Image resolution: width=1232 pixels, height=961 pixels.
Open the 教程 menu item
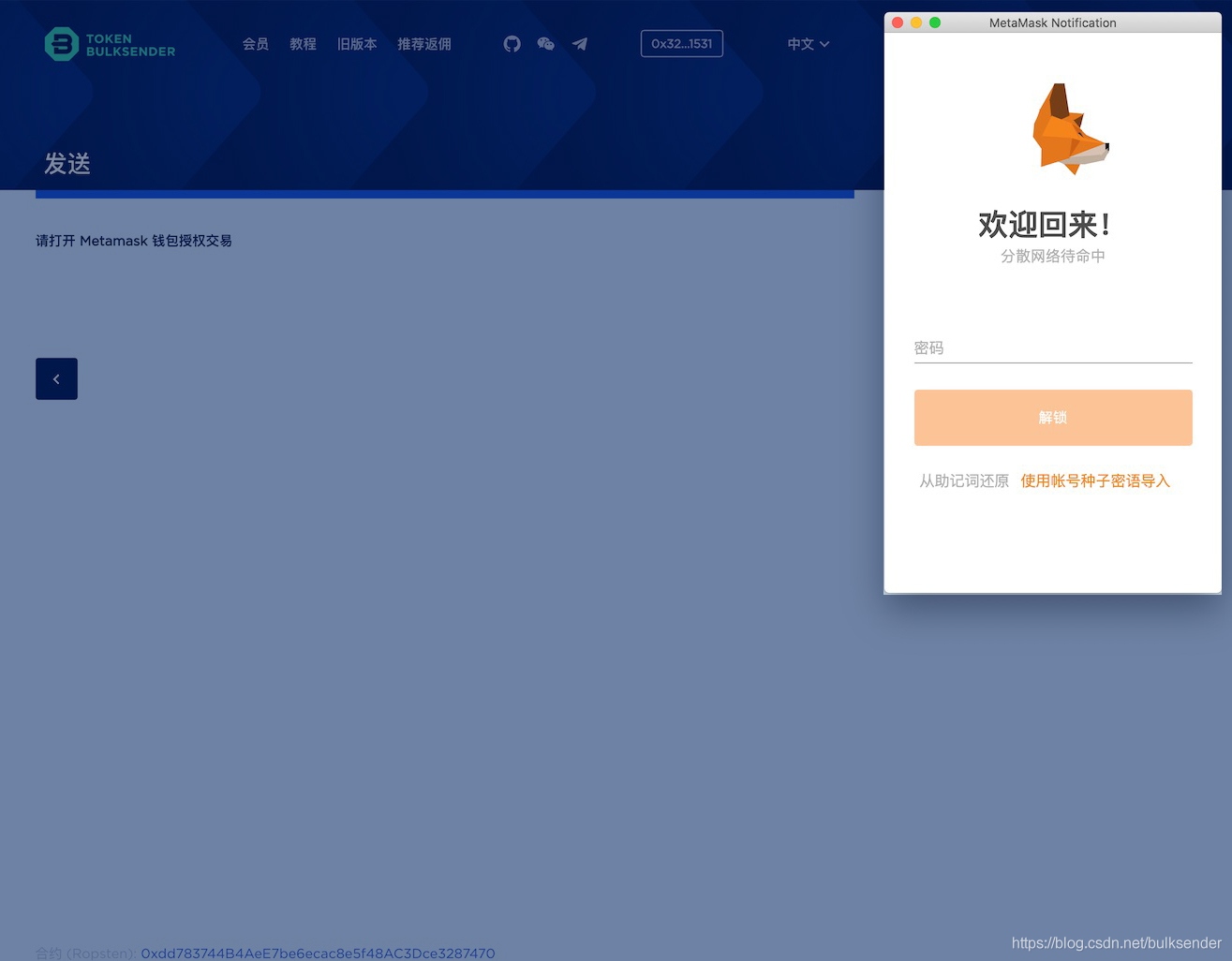(x=303, y=44)
